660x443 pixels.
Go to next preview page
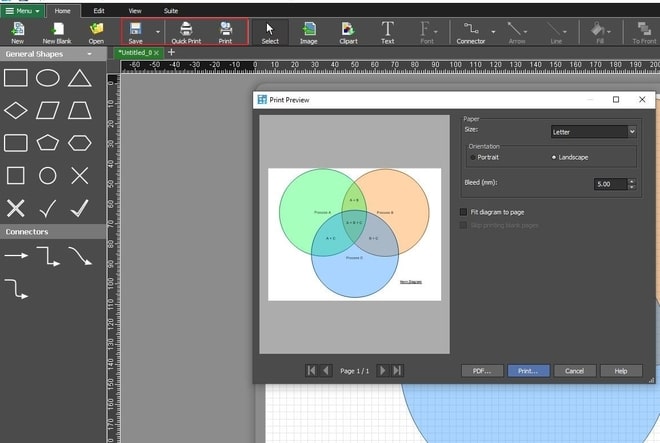click(382, 371)
